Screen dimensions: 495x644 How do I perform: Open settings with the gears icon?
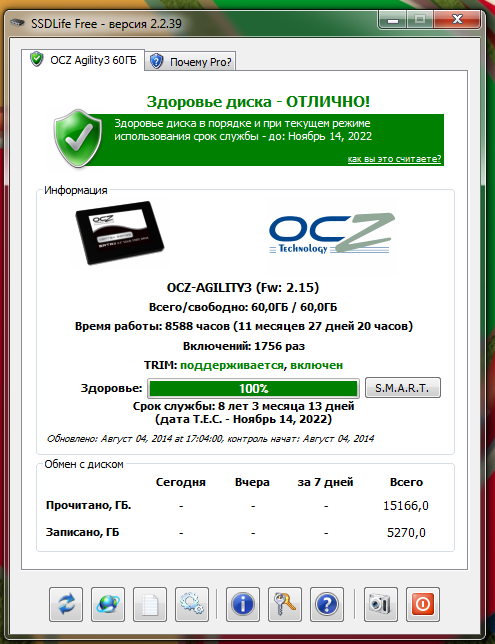tap(192, 604)
